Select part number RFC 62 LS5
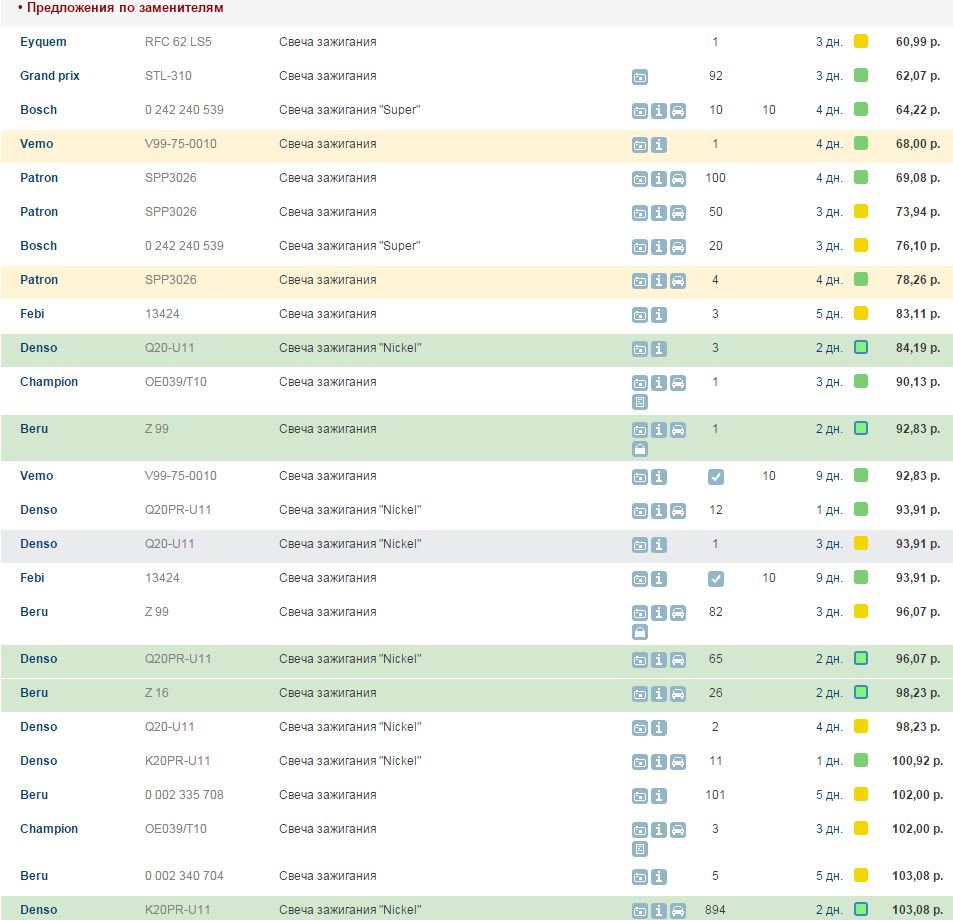The width and height of the screenshot is (953, 920). coord(178,42)
